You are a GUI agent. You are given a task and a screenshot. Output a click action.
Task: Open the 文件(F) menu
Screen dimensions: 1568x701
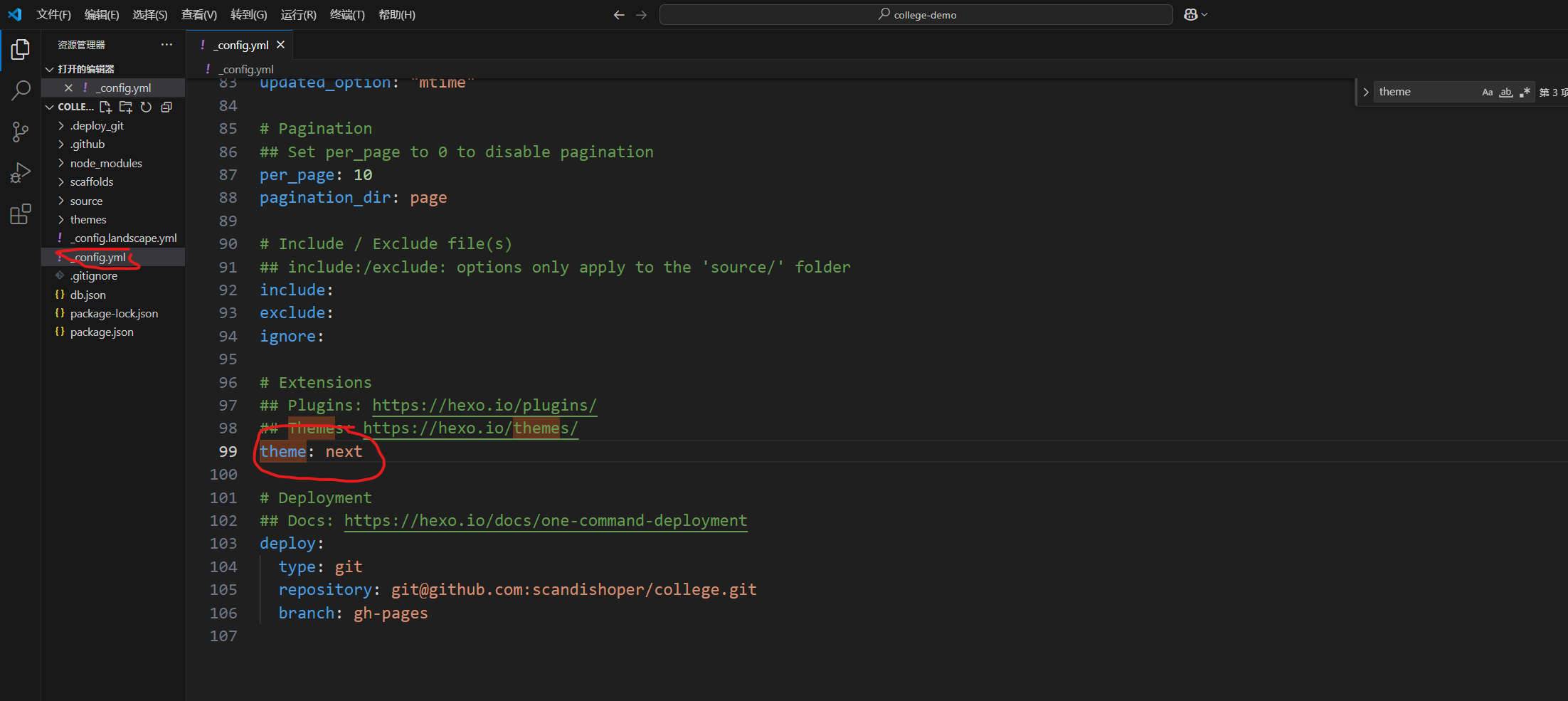click(53, 15)
